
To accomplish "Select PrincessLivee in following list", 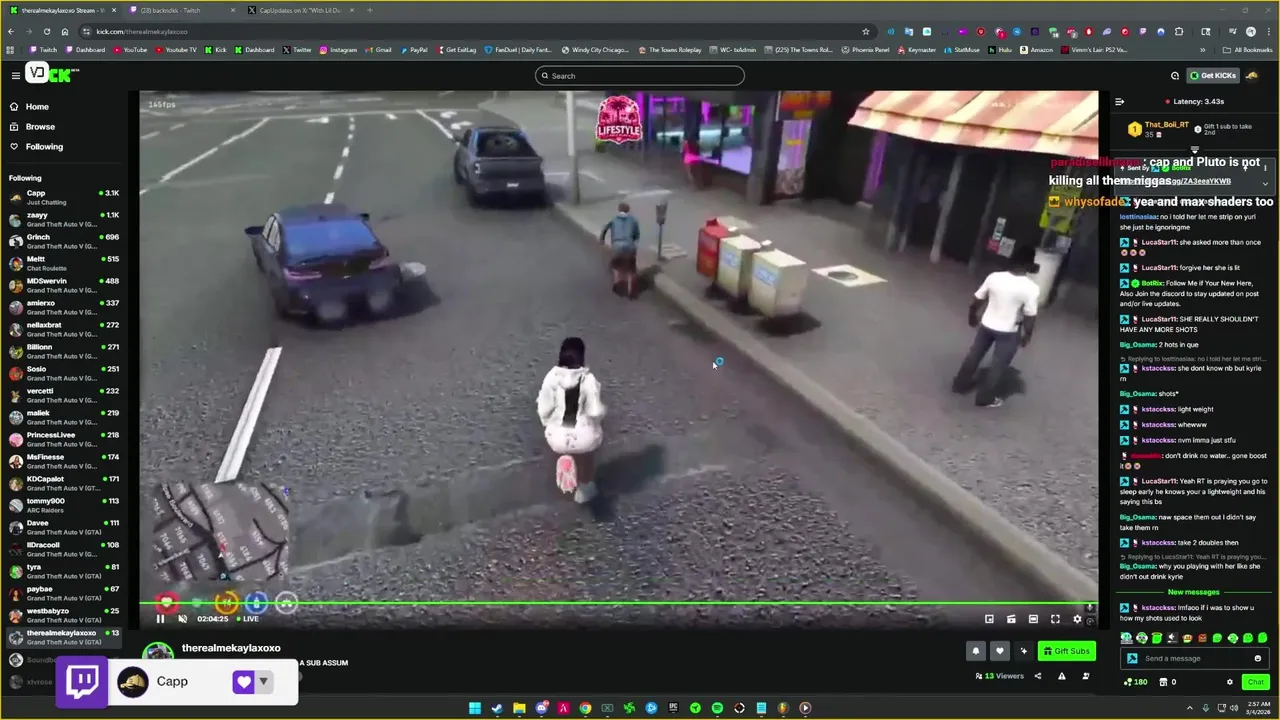I will coord(64,439).
